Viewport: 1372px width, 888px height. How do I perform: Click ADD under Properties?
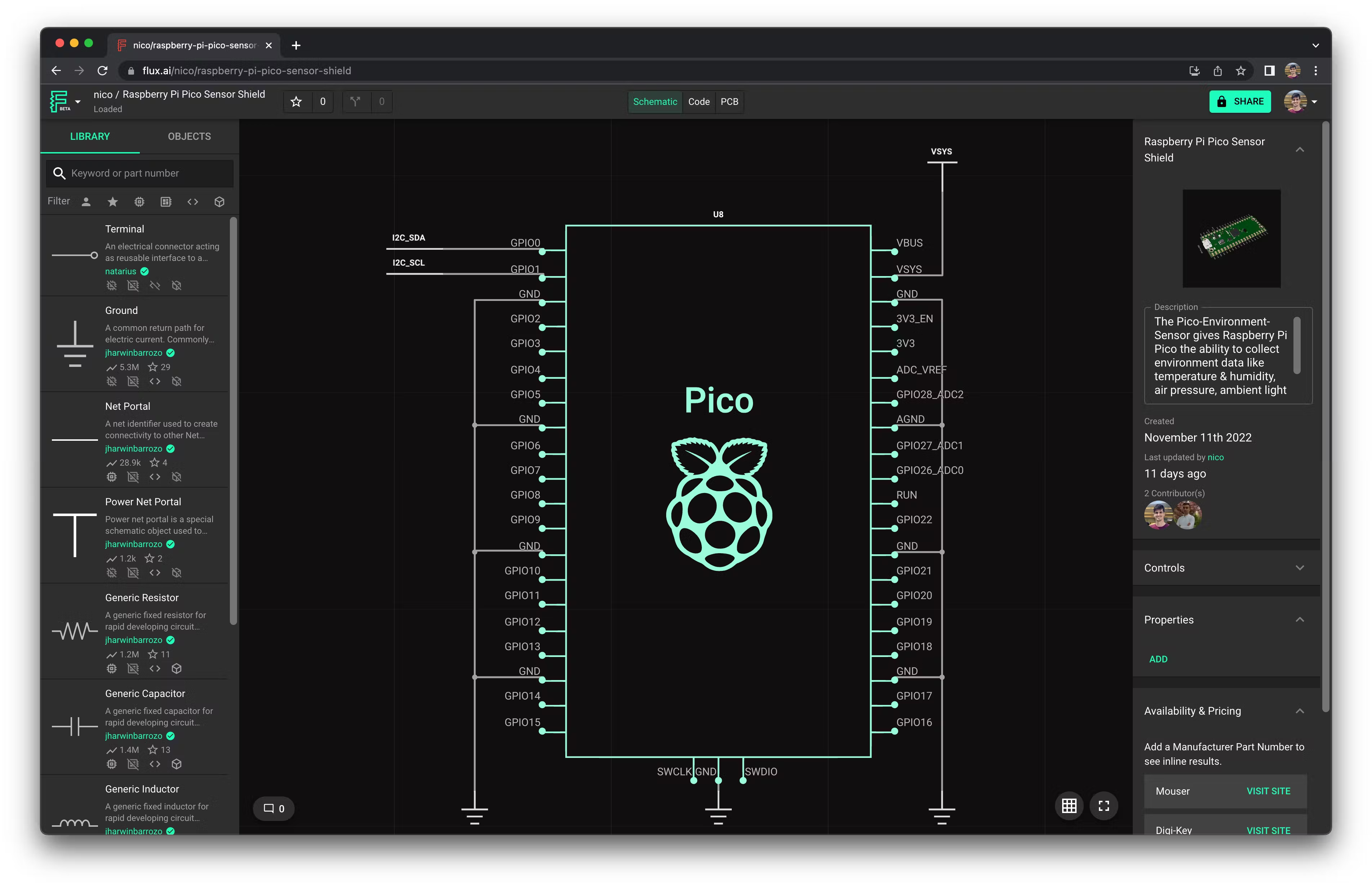point(1158,659)
